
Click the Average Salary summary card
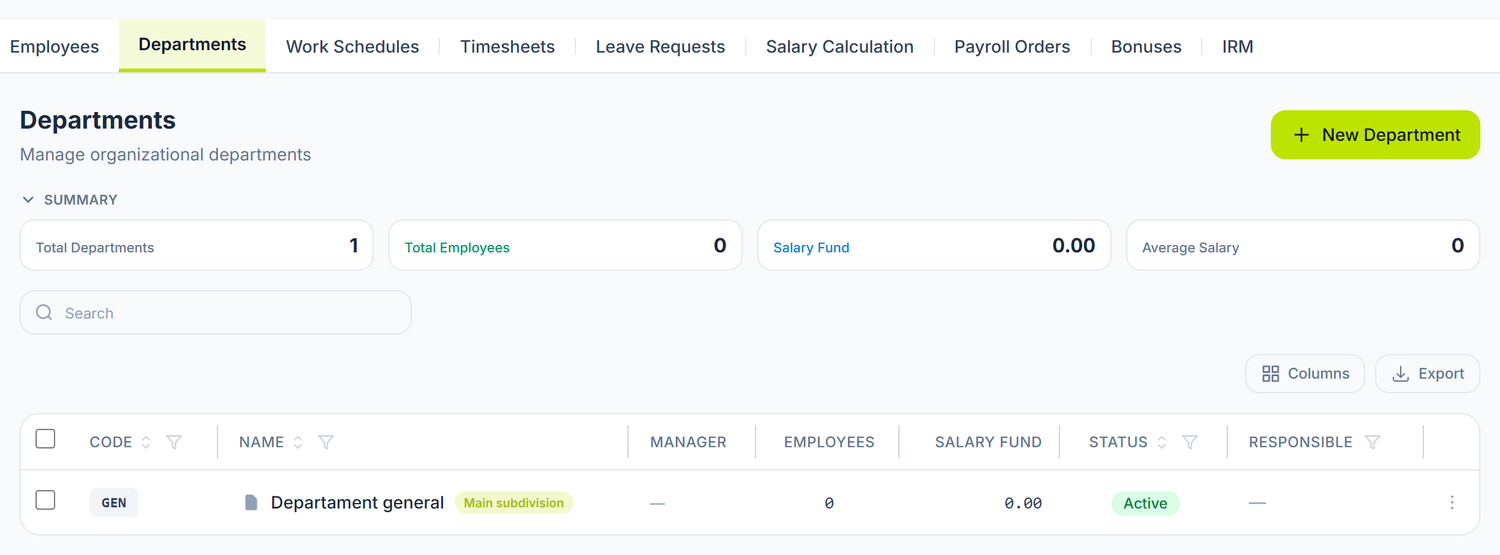[1303, 246]
